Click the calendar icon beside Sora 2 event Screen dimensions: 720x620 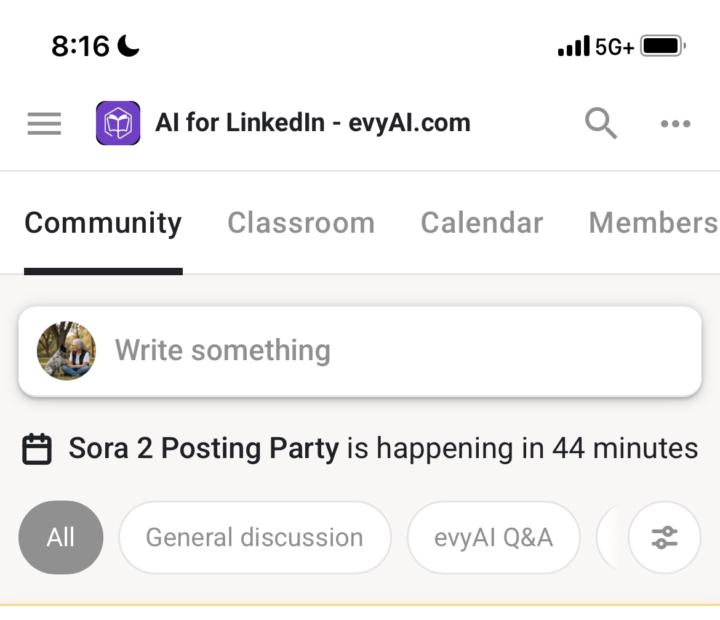[x=37, y=449]
